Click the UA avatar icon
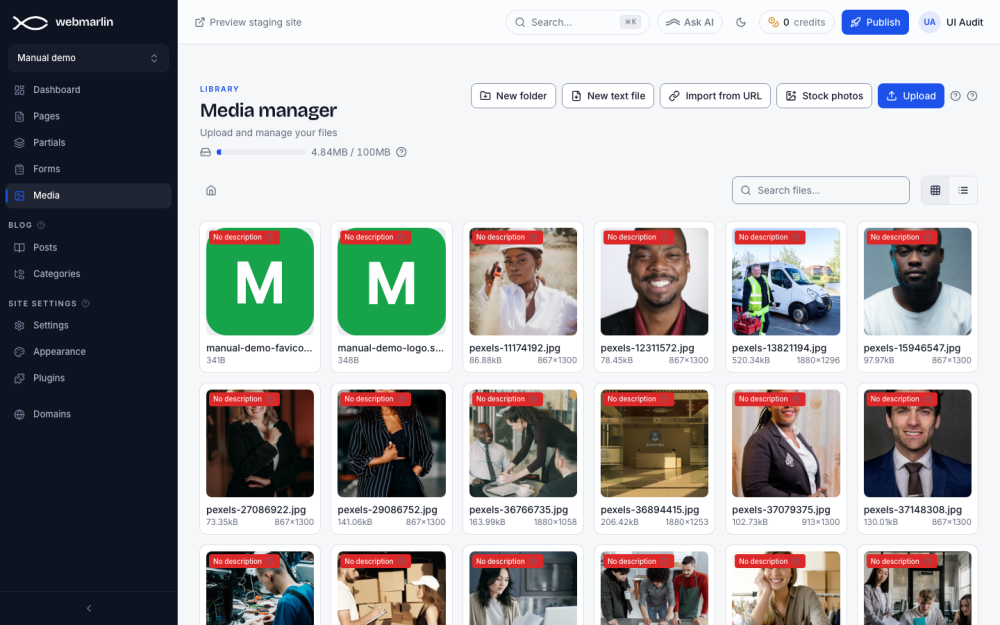Image resolution: width=1000 pixels, height=625 pixels. click(x=929, y=22)
